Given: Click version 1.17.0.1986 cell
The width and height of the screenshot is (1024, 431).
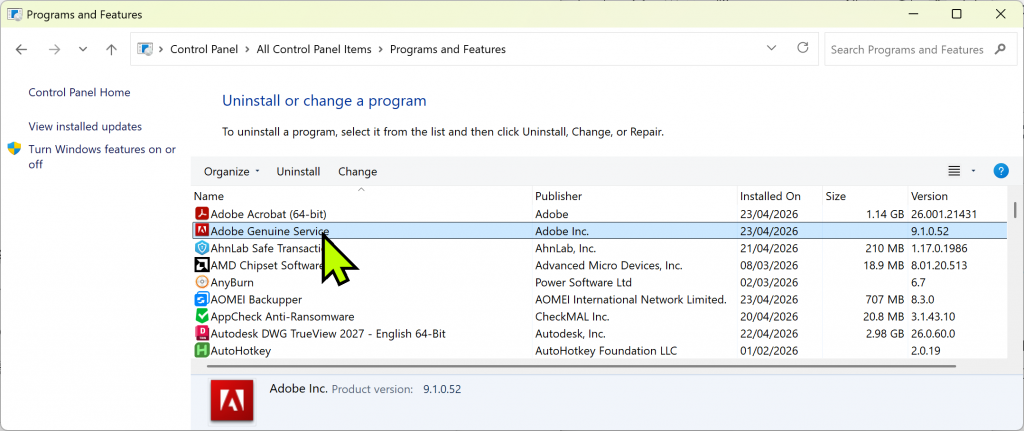Looking at the screenshot, I should (939, 249).
